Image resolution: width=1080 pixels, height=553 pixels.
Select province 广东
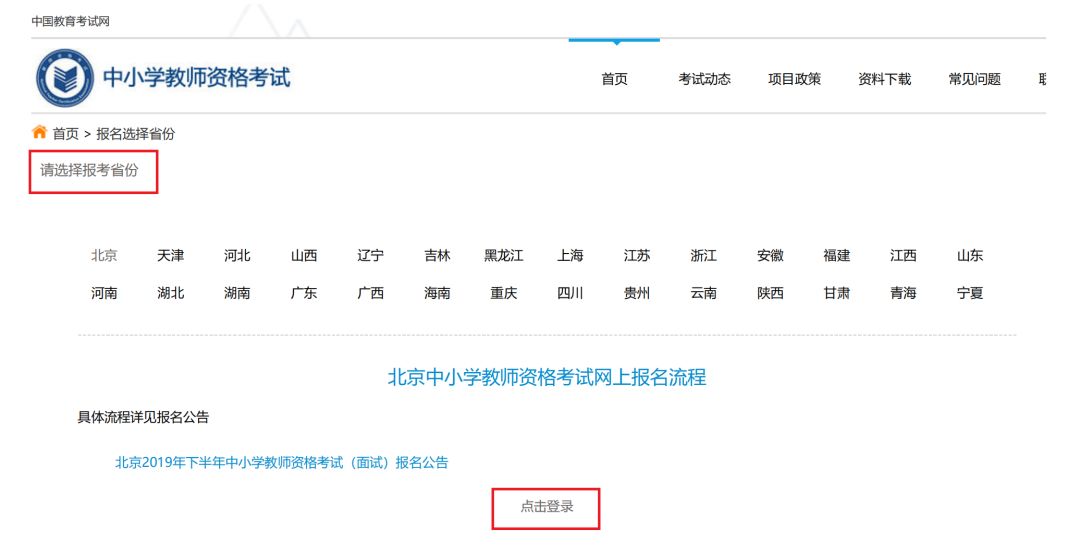click(x=304, y=293)
